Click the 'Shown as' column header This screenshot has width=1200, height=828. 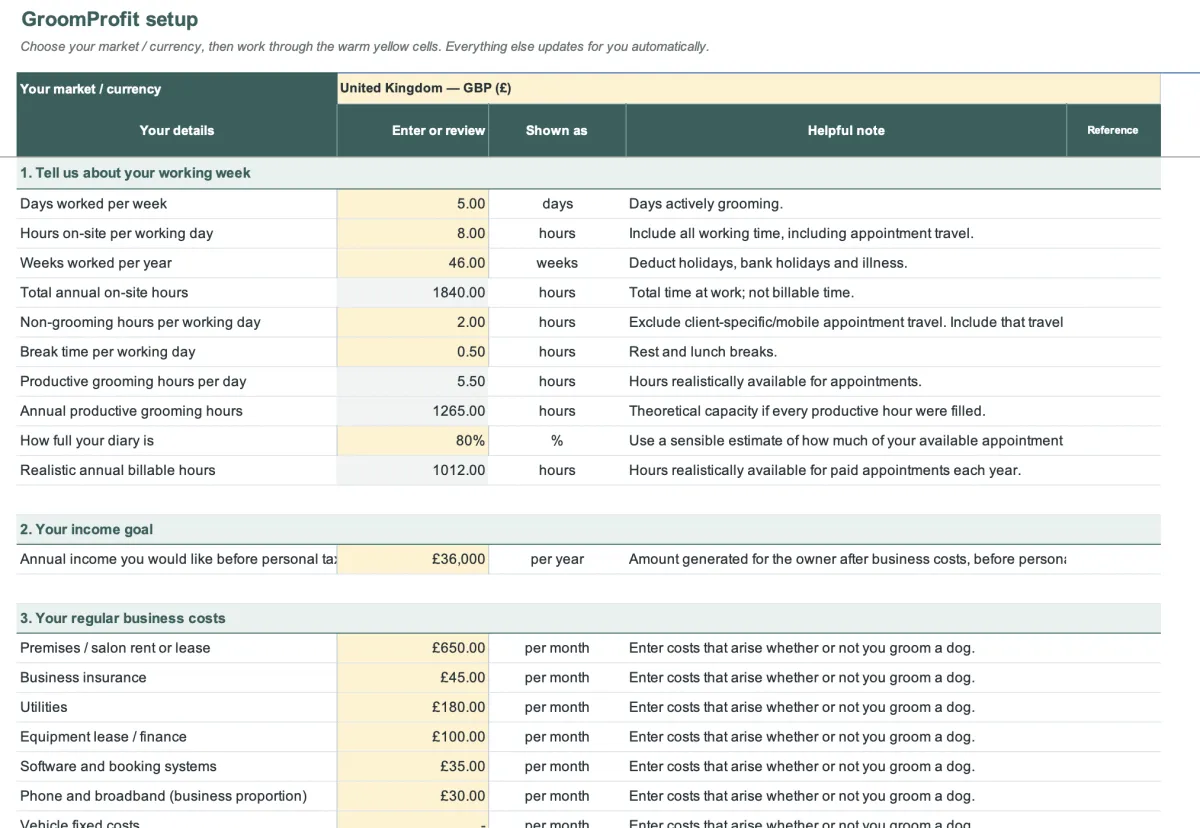pos(557,130)
